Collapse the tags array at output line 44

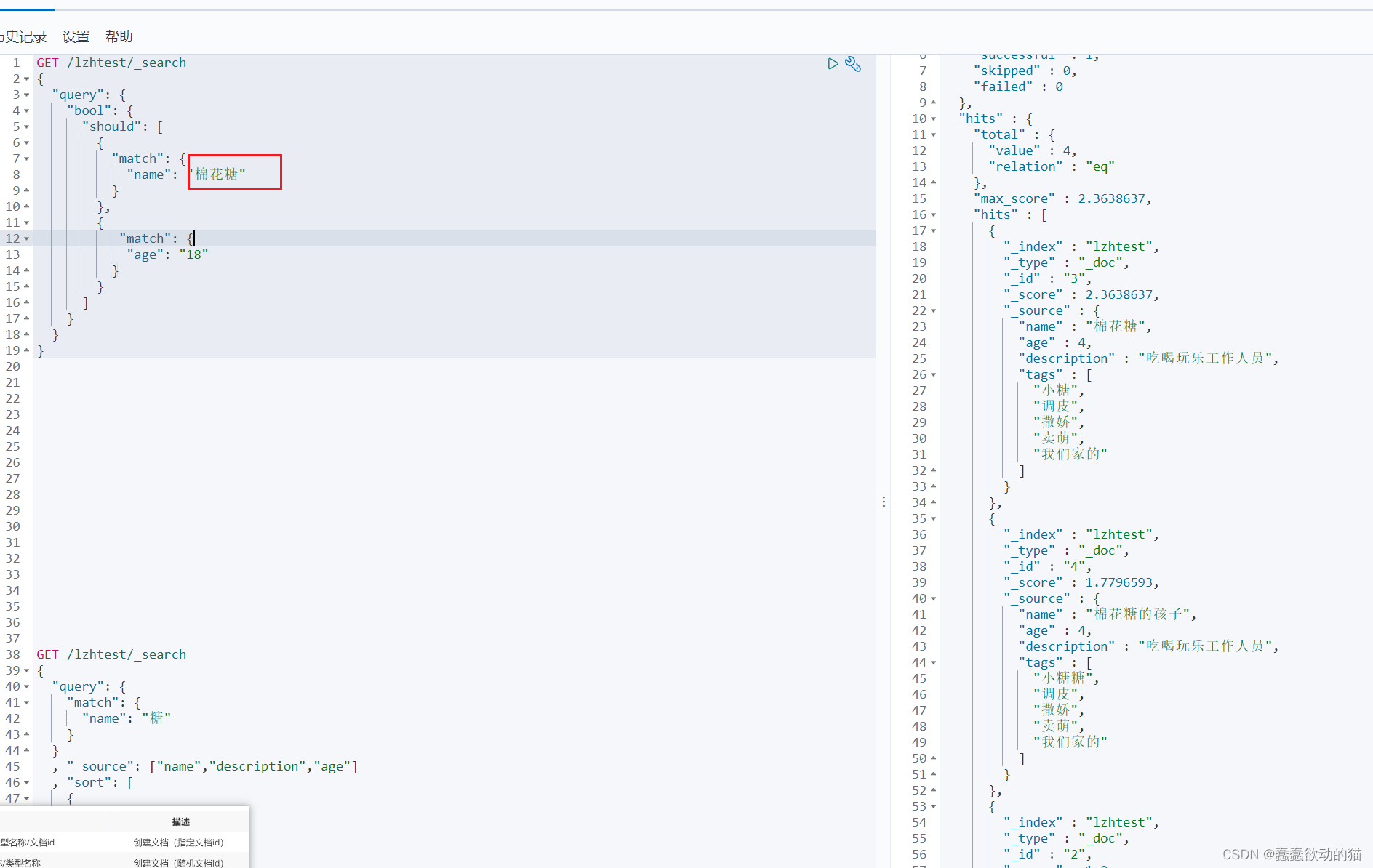click(934, 663)
